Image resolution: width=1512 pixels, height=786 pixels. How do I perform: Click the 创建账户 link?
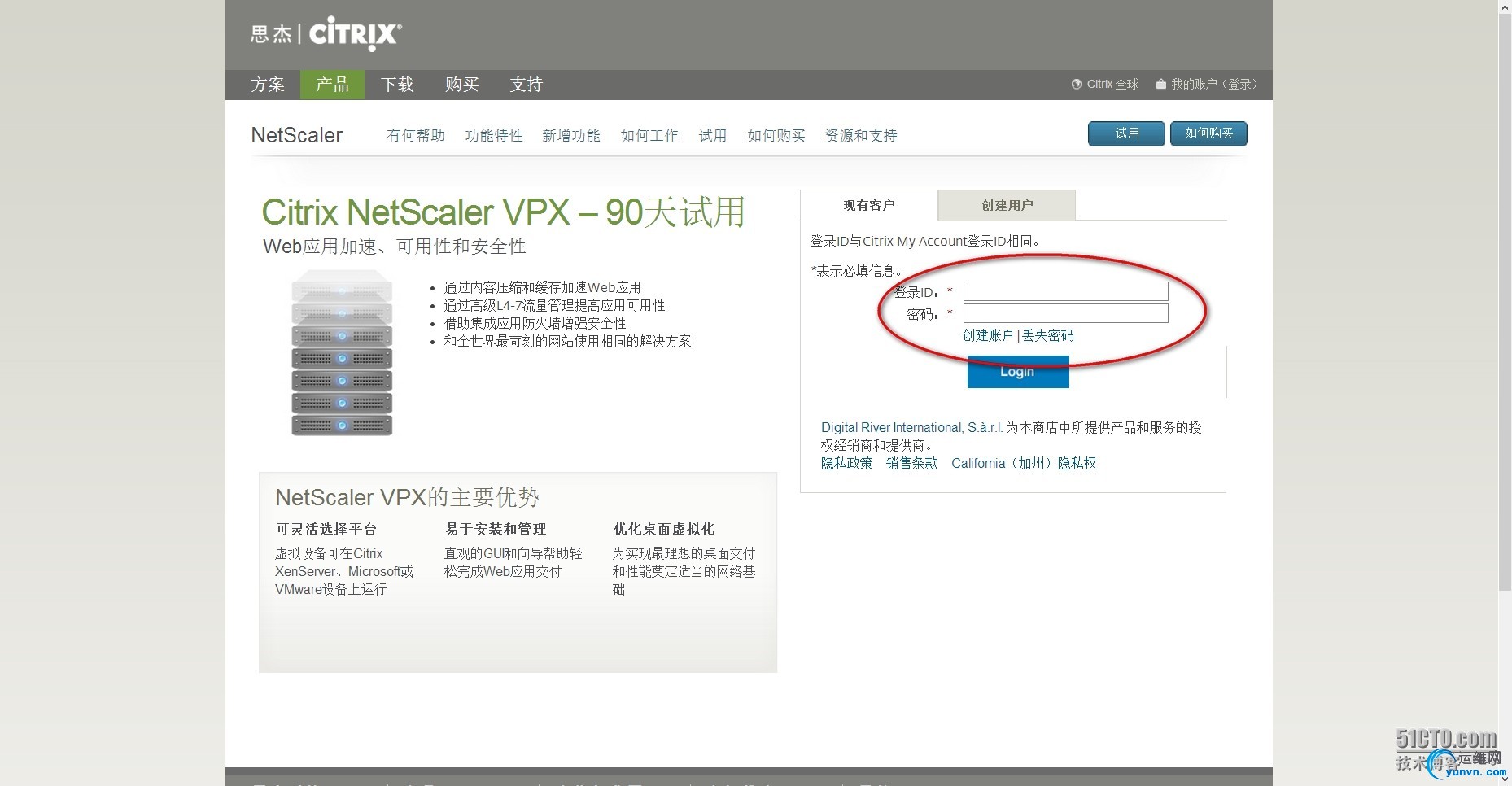tap(988, 335)
